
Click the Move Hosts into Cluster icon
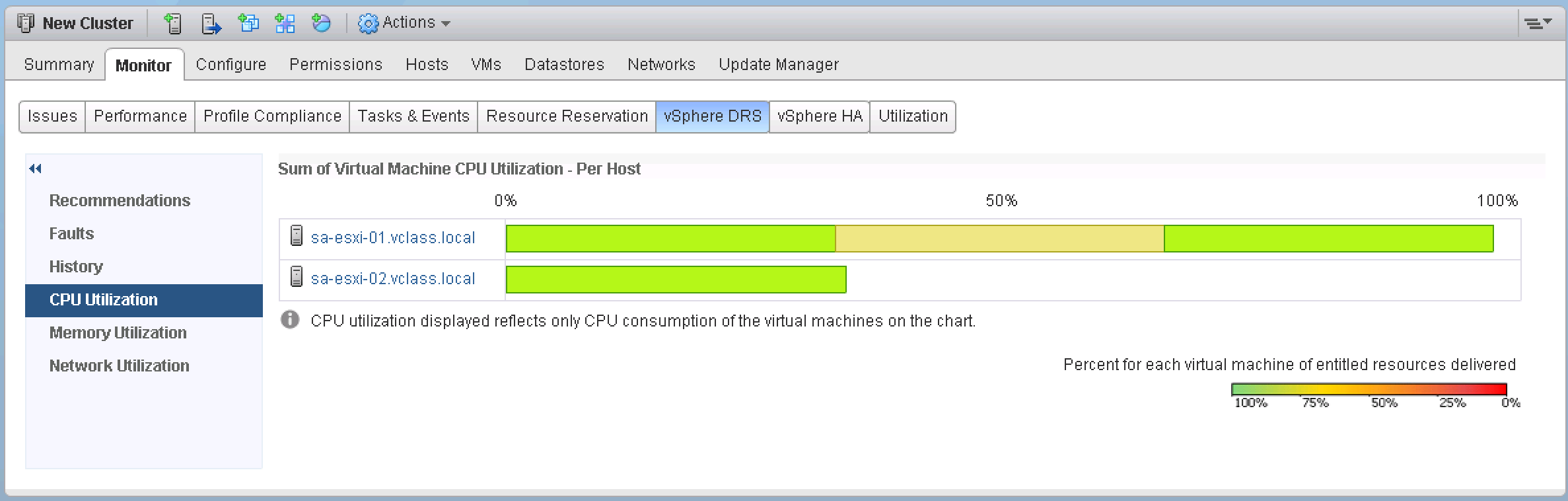(x=211, y=24)
